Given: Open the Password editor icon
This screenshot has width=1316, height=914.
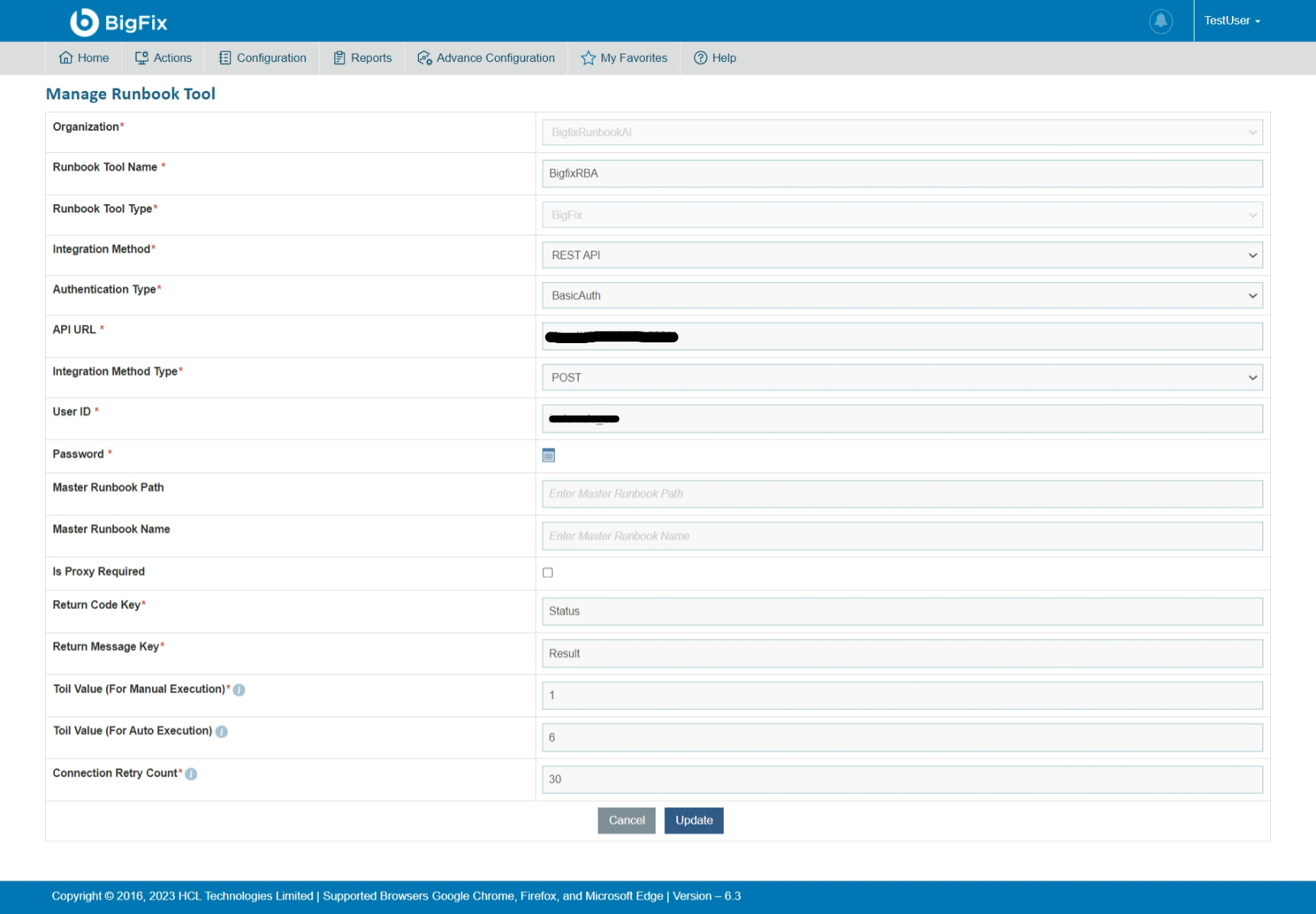Looking at the screenshot, I should point(549,455).
